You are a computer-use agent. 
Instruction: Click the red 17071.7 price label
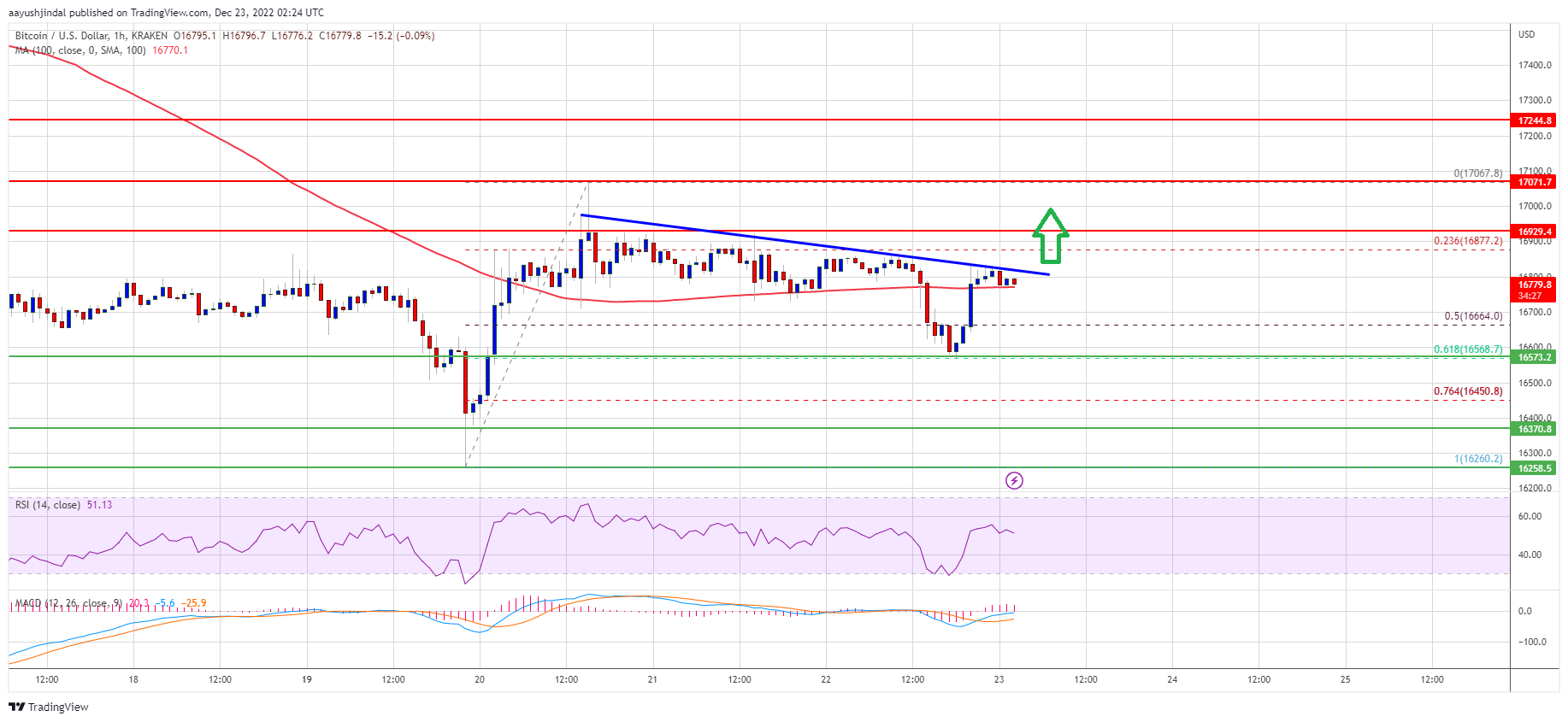[1534, 182]
